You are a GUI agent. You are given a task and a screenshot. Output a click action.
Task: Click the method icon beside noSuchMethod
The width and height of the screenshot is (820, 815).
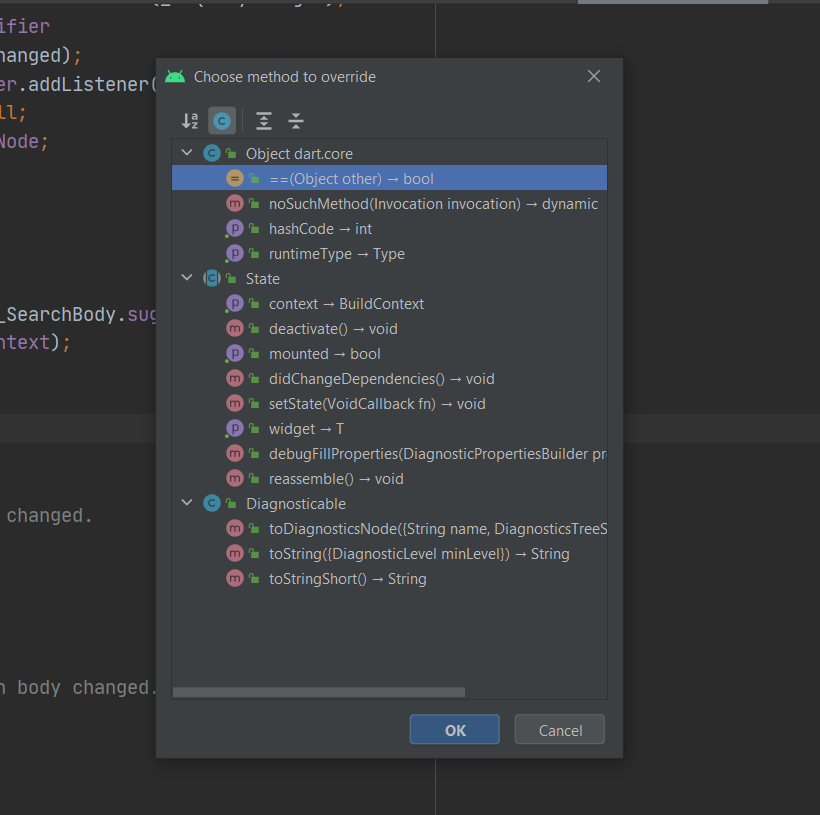click(233, 203)
